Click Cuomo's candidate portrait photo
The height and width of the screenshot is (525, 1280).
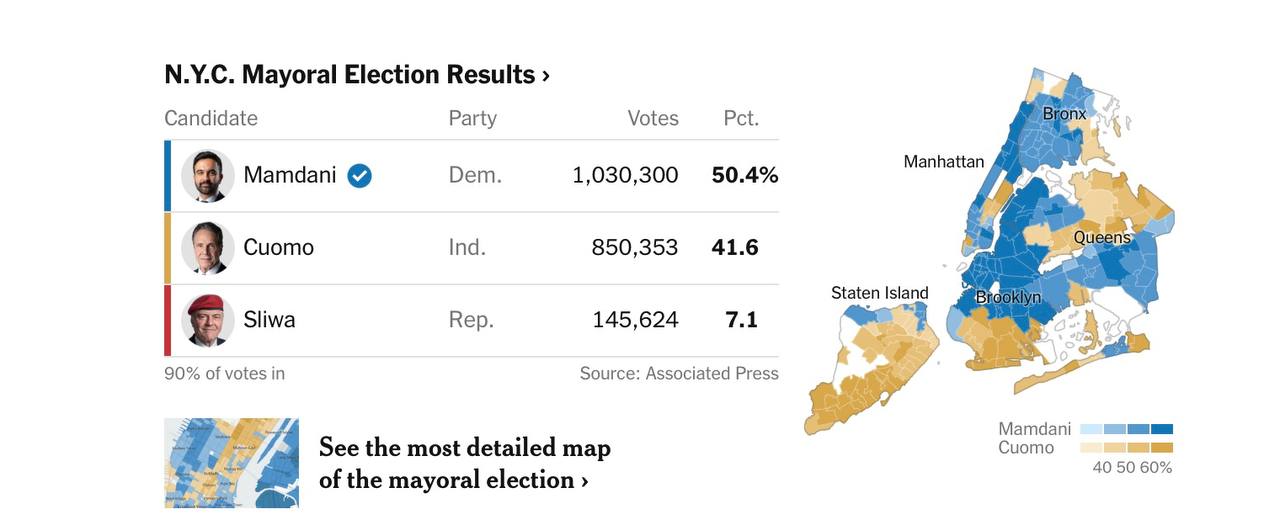(x=208, y=248)
